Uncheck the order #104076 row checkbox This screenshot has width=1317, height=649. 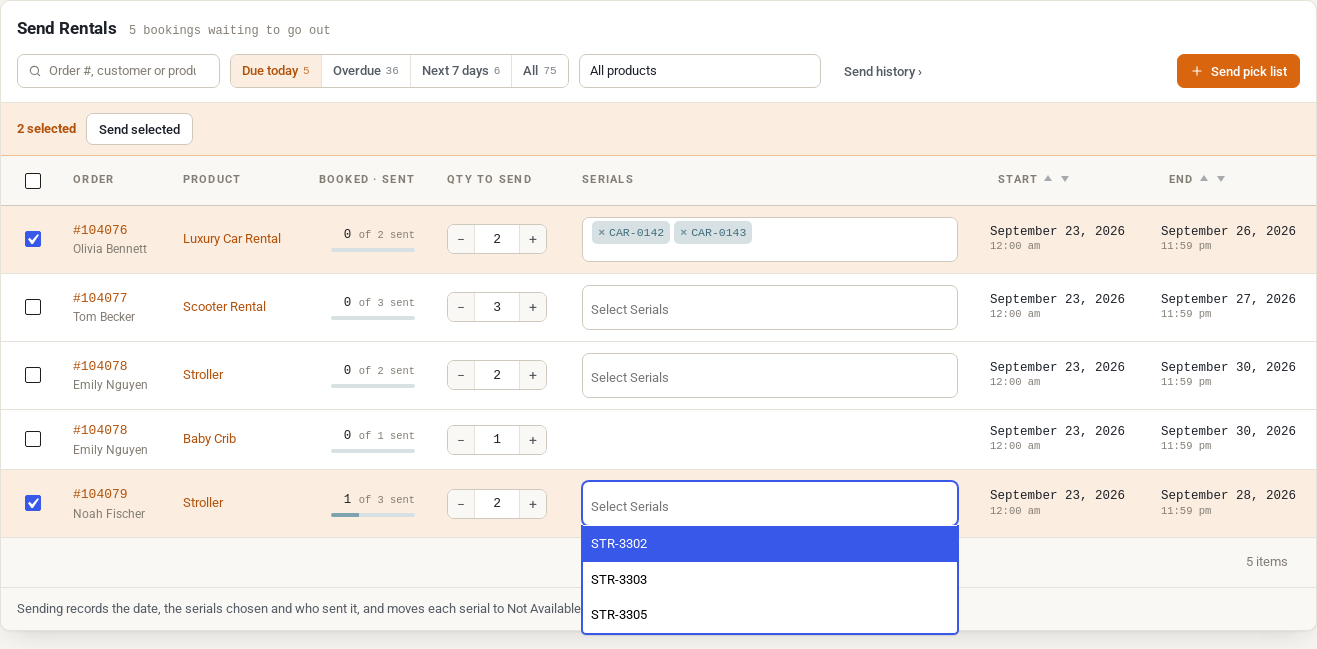click(33, 239)
